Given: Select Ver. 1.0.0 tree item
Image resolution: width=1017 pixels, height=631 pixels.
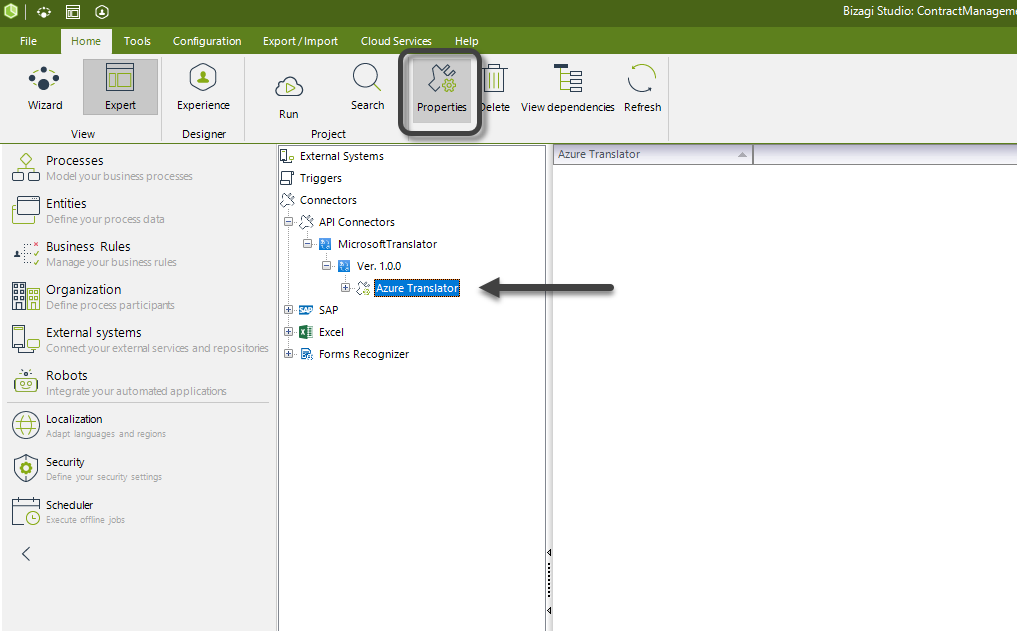Looking at the screenshot, I should (x=379, y=266).
